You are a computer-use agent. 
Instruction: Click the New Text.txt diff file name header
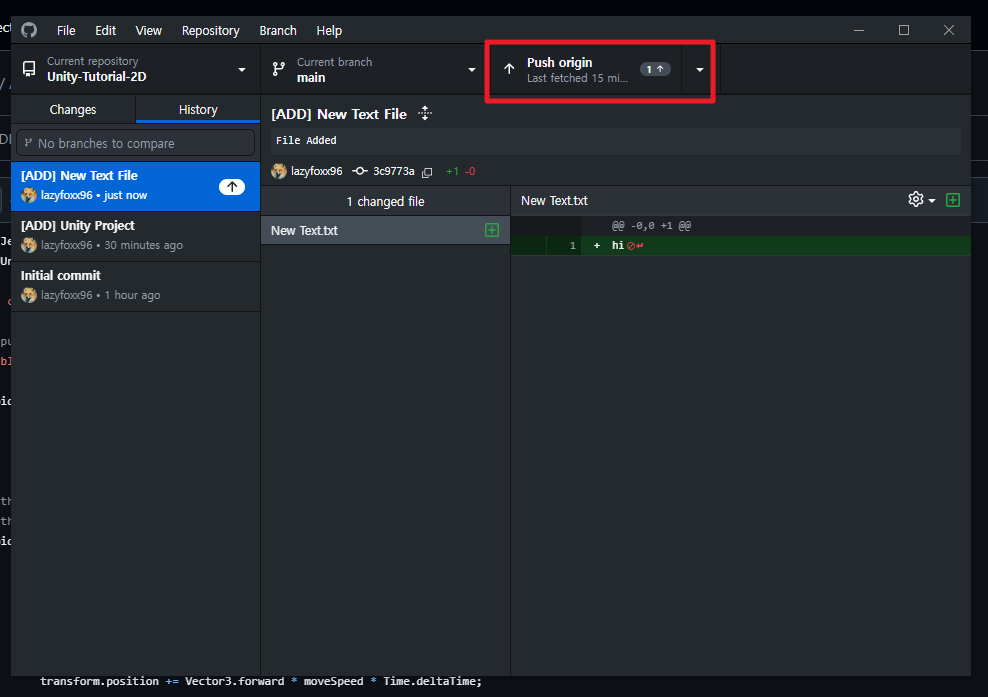(554, 200)
